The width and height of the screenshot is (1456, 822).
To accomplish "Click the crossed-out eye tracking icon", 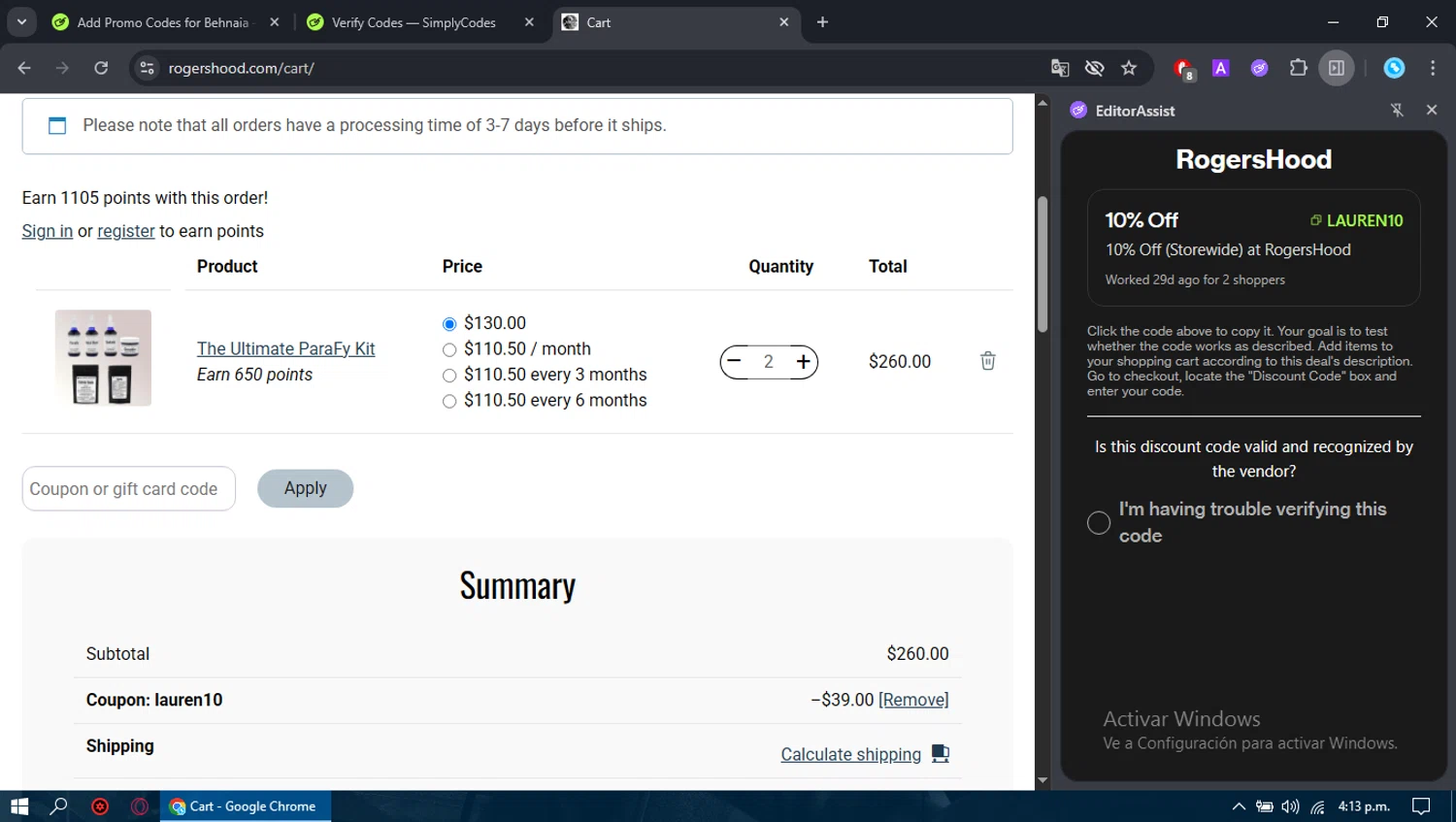I will point(1094,68).
